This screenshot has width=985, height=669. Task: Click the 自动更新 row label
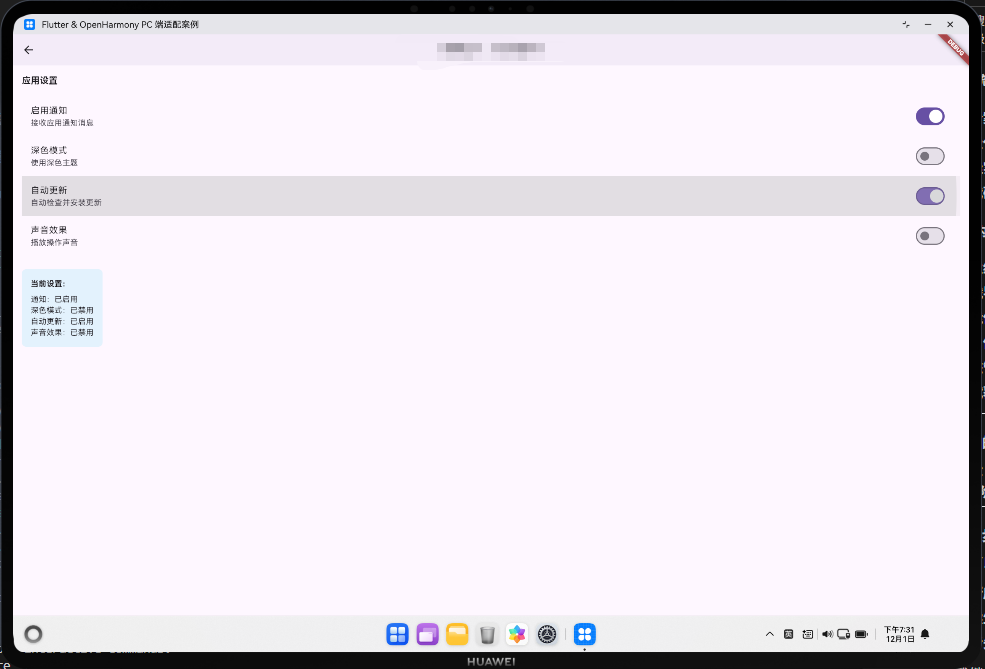pos(49,190)
